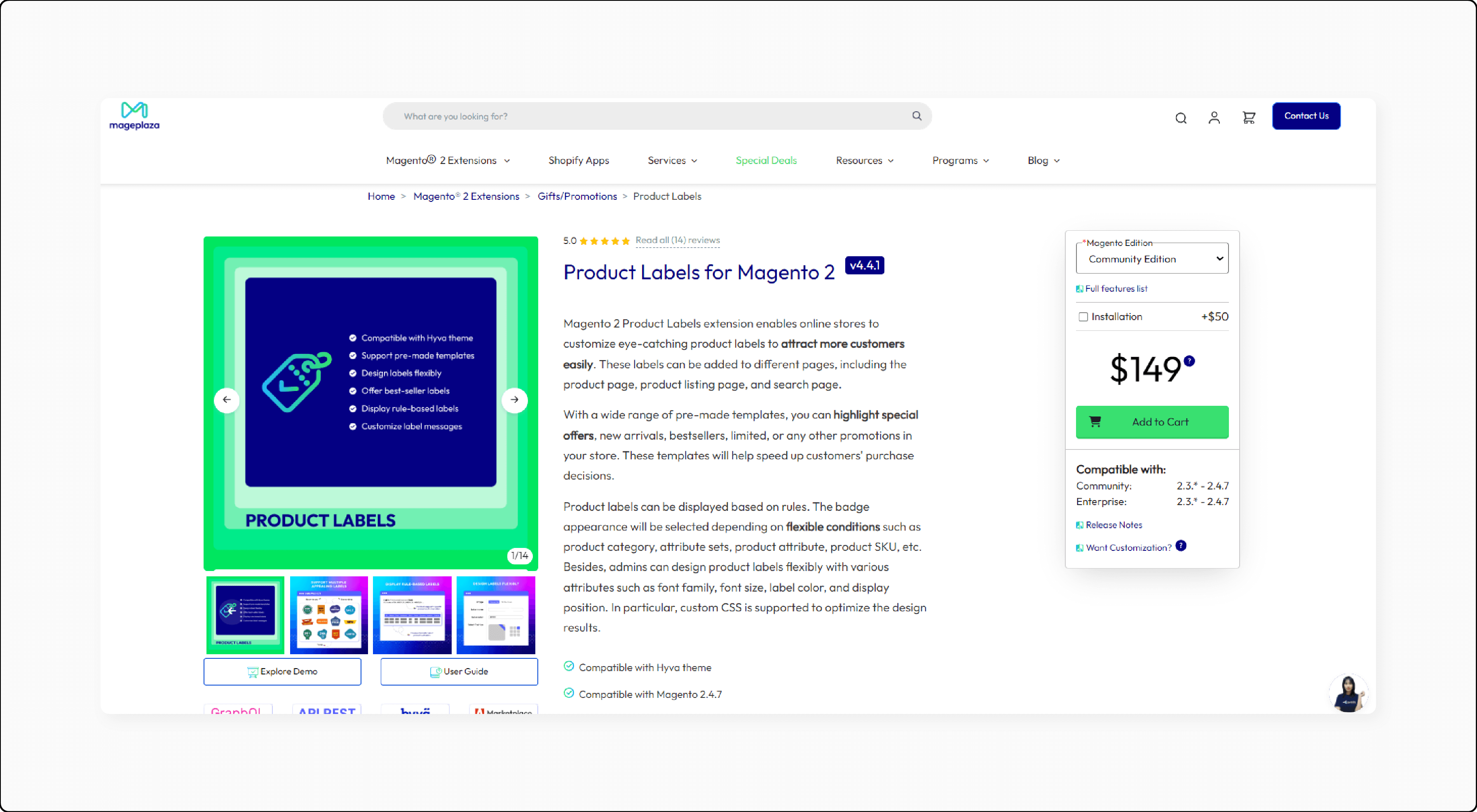Open Read all (14) reviews link

[x=677, y=240]
